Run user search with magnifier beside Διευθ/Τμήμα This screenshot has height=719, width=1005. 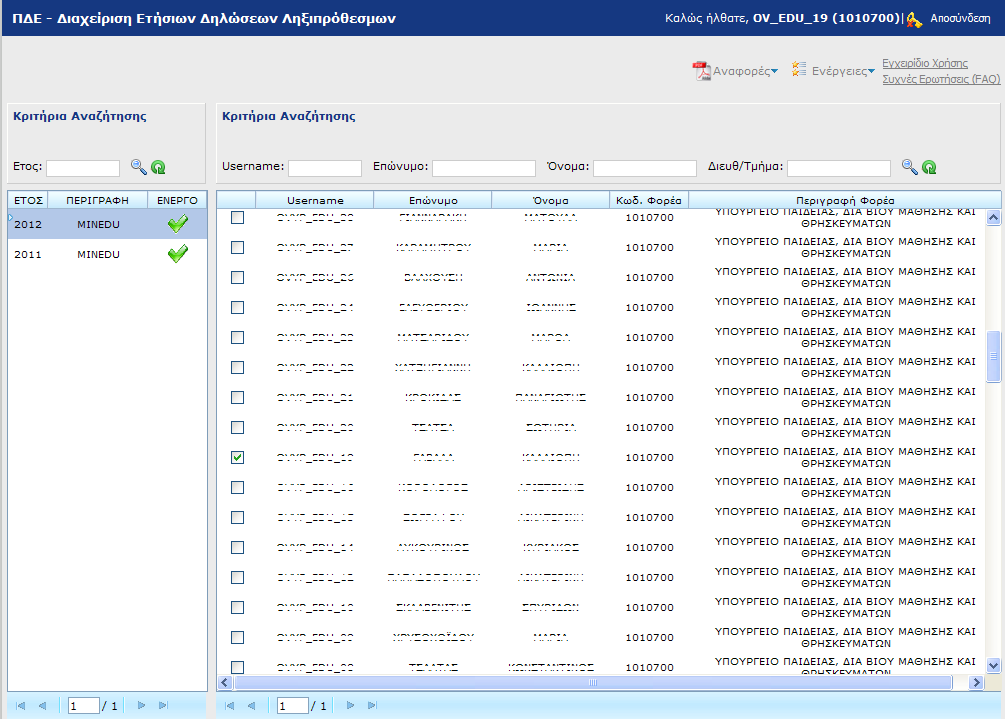point(909,167)
